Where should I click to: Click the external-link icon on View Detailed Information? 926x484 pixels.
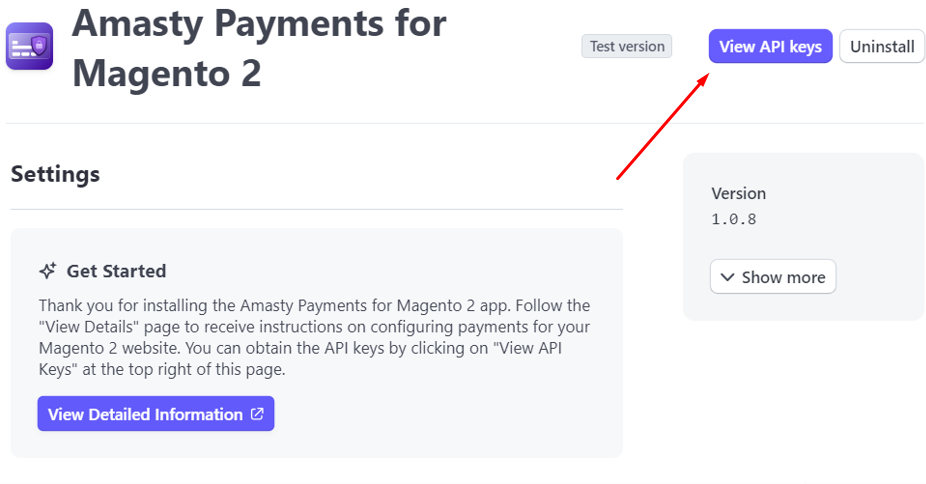[257, 414]
